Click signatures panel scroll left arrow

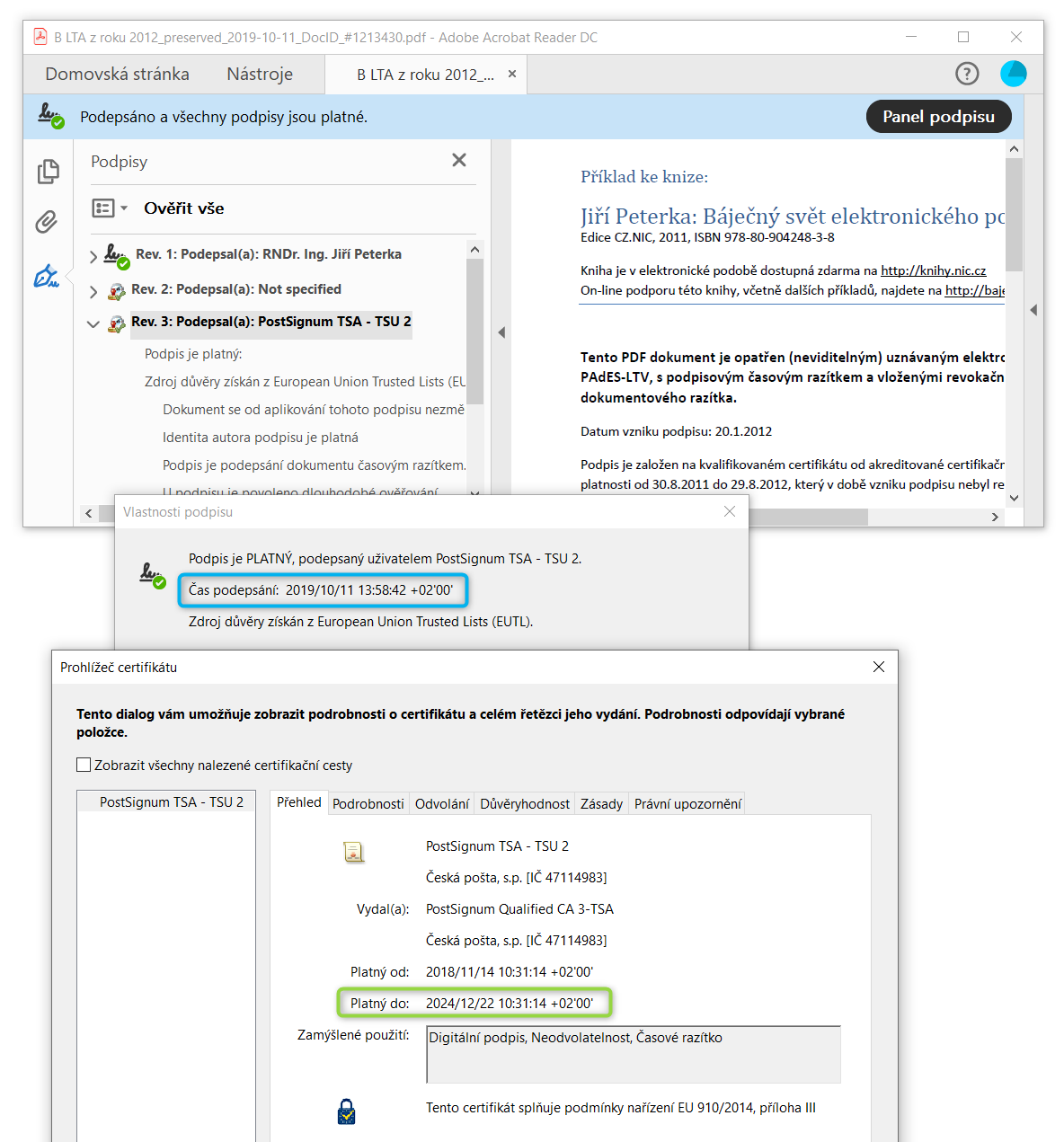[x=88, y=514]
